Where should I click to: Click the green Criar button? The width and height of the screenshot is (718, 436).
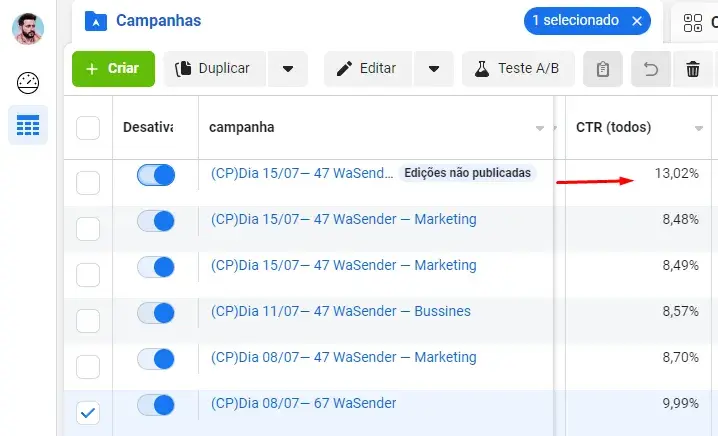(x=113, y=69)
